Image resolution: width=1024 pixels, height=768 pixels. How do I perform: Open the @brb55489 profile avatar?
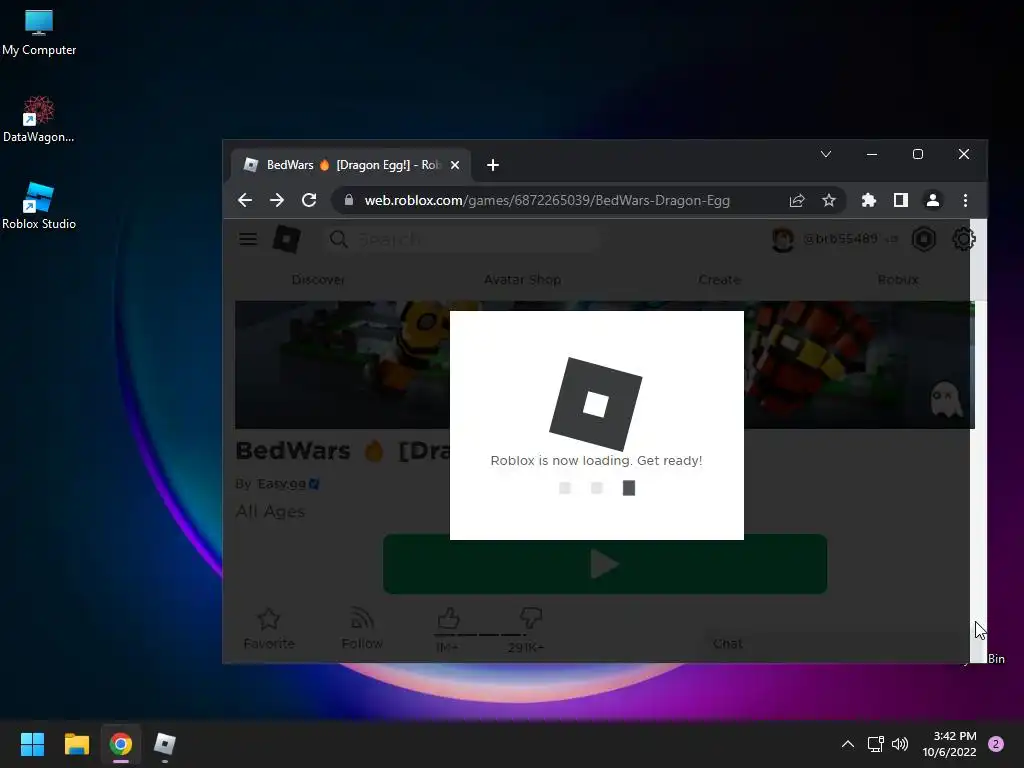coord(782,240)
